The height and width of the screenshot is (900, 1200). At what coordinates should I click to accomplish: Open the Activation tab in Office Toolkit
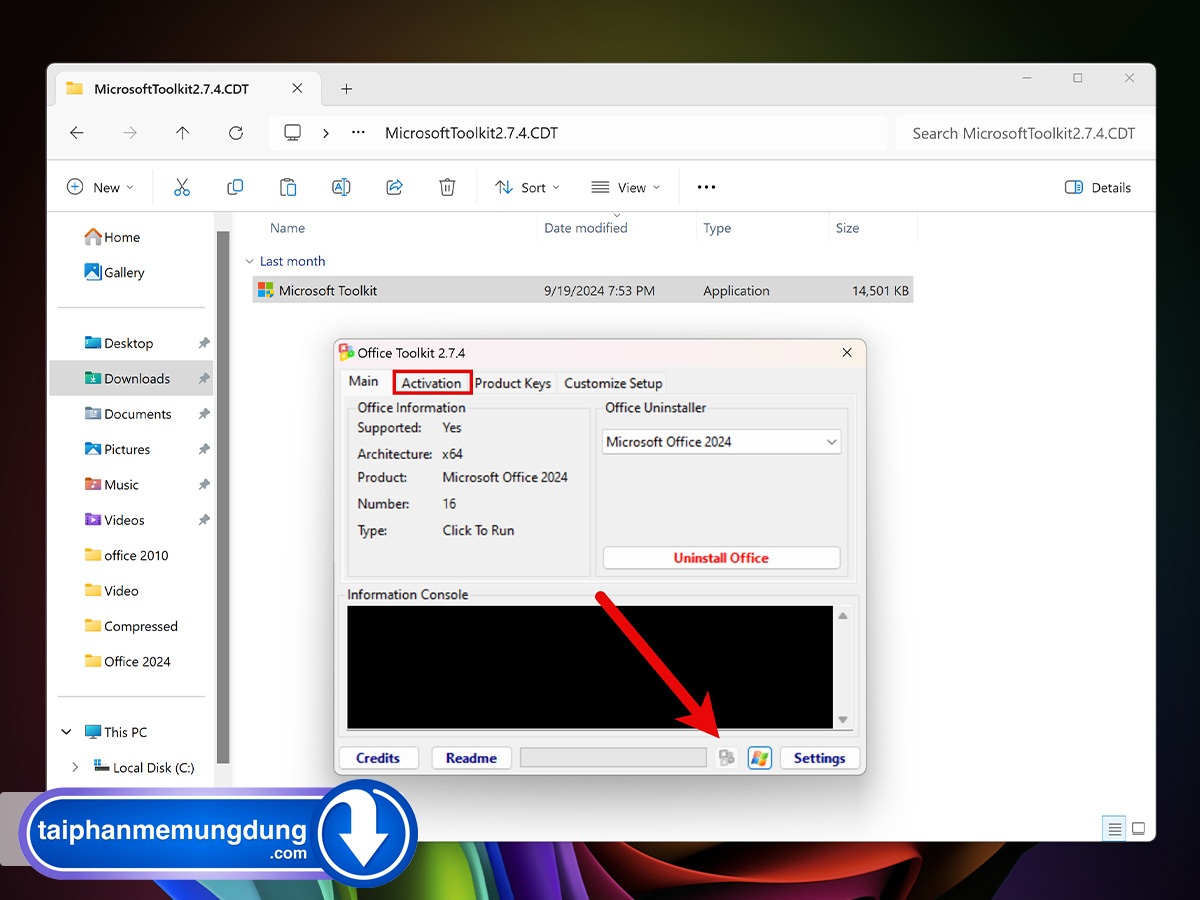(x=432, y=383)
